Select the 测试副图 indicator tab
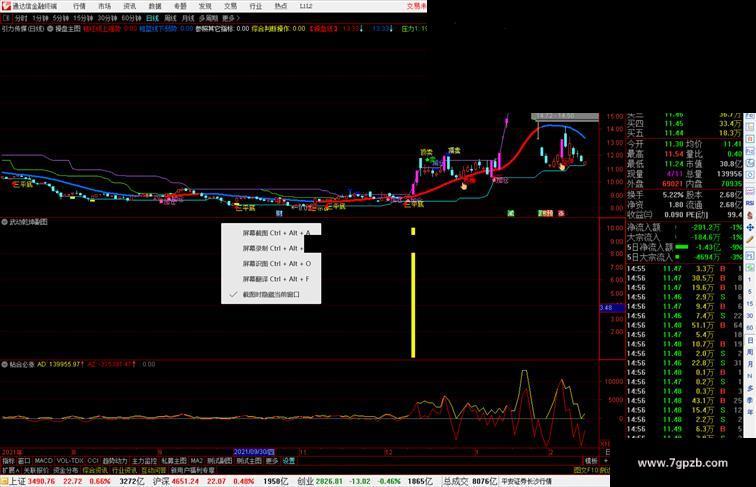Screen dimensions: 756x487 tap(219, 461)
